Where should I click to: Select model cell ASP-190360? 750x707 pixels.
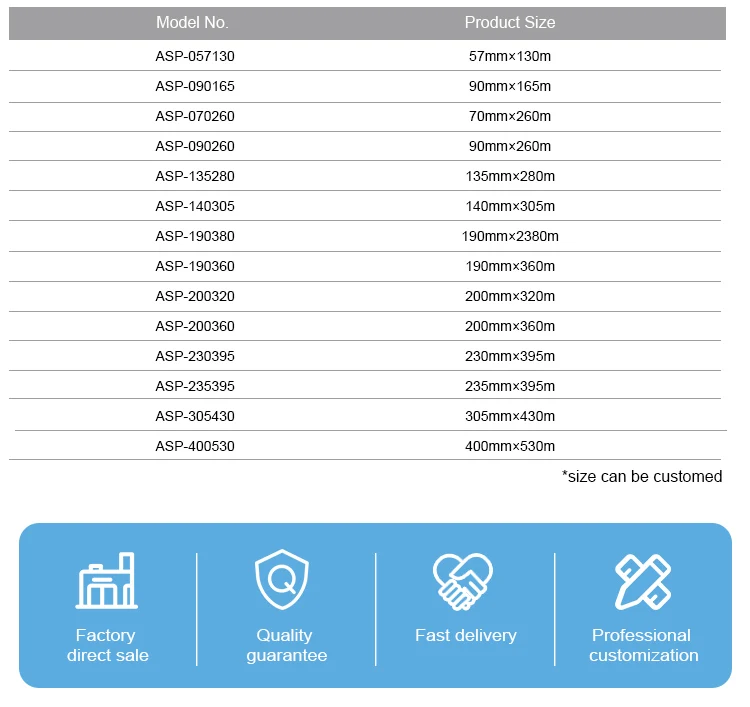point(195,266)
